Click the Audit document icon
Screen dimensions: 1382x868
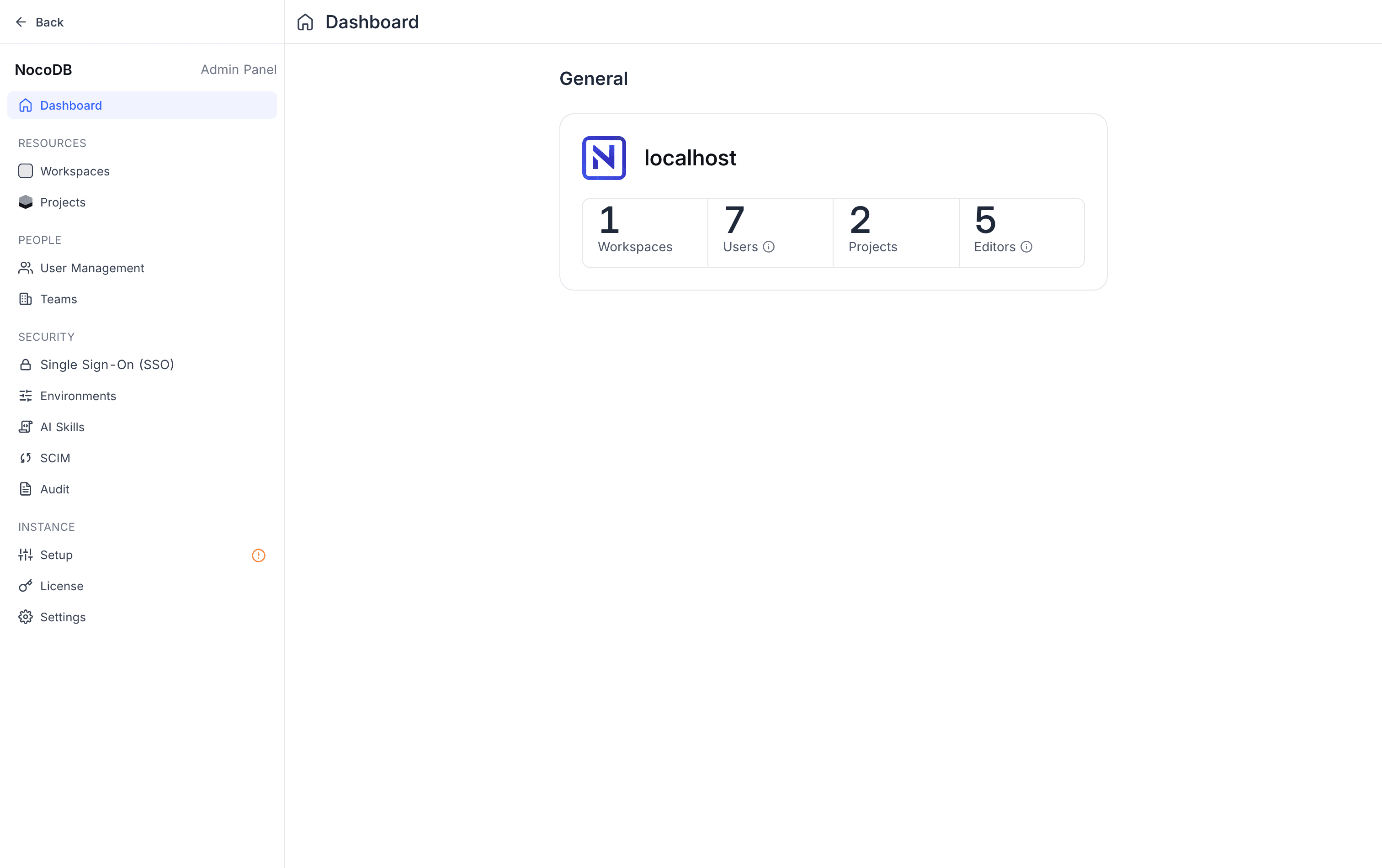click(x=25, y=489)
